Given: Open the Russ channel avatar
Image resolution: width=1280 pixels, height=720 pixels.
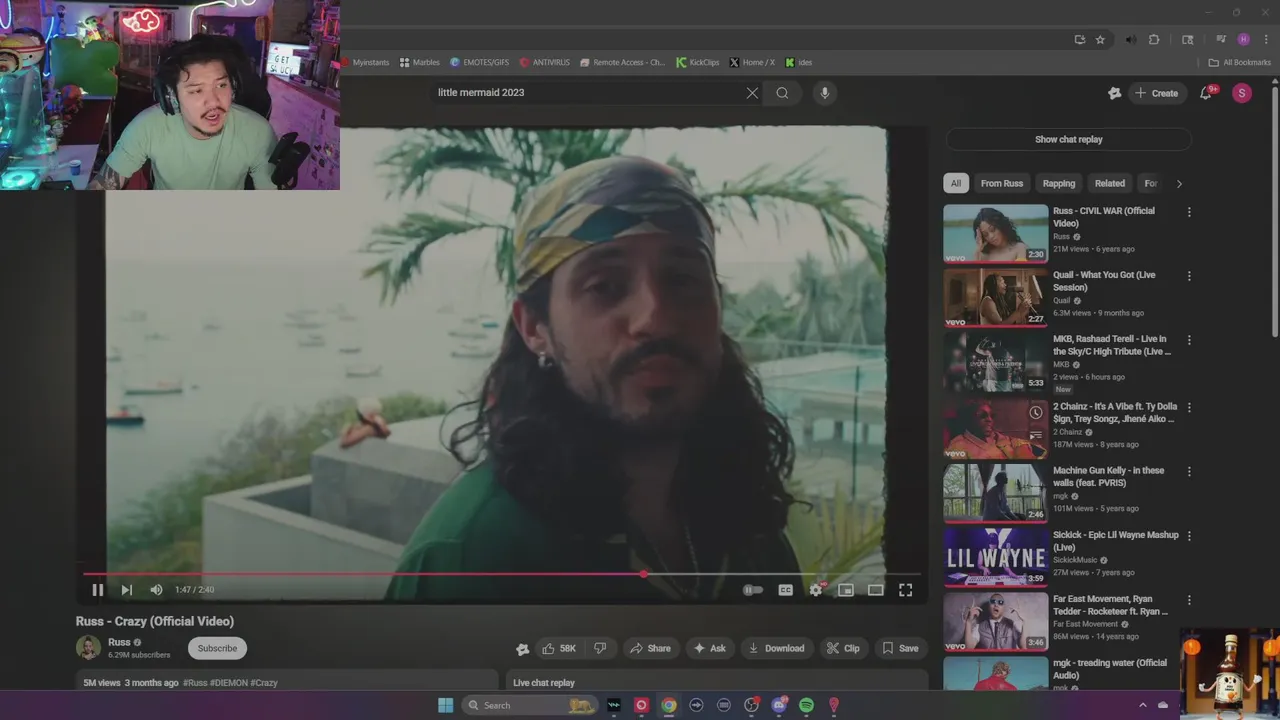Looking at the screenshot, I should point(88,648).
